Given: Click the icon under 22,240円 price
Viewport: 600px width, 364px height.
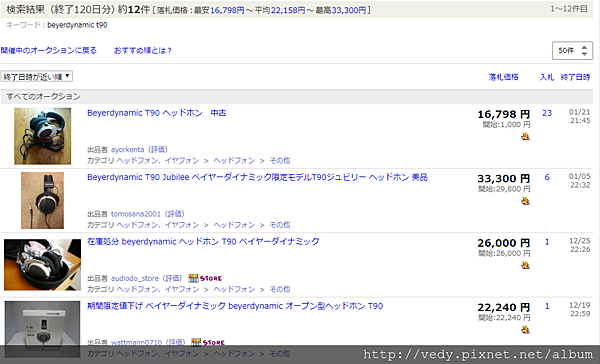Looking at the screenshot, I should 525,329.
